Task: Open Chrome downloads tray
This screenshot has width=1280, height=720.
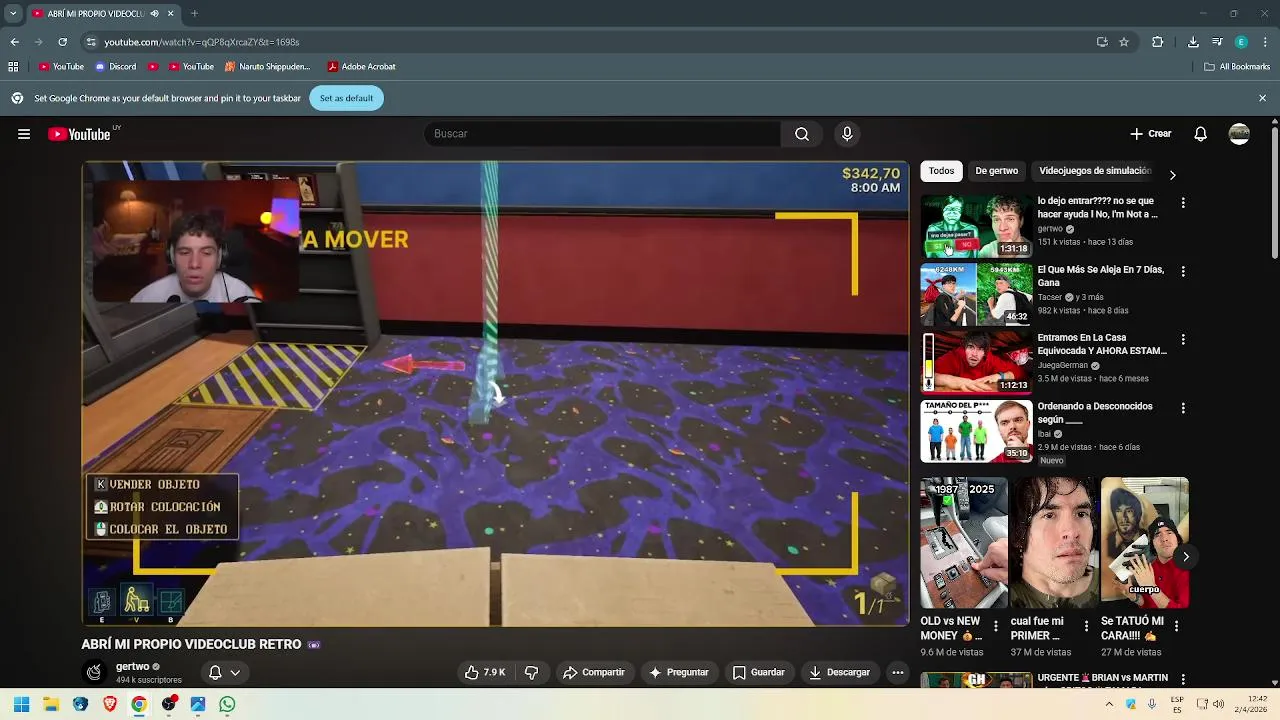Action: [x=1193, y=42]
